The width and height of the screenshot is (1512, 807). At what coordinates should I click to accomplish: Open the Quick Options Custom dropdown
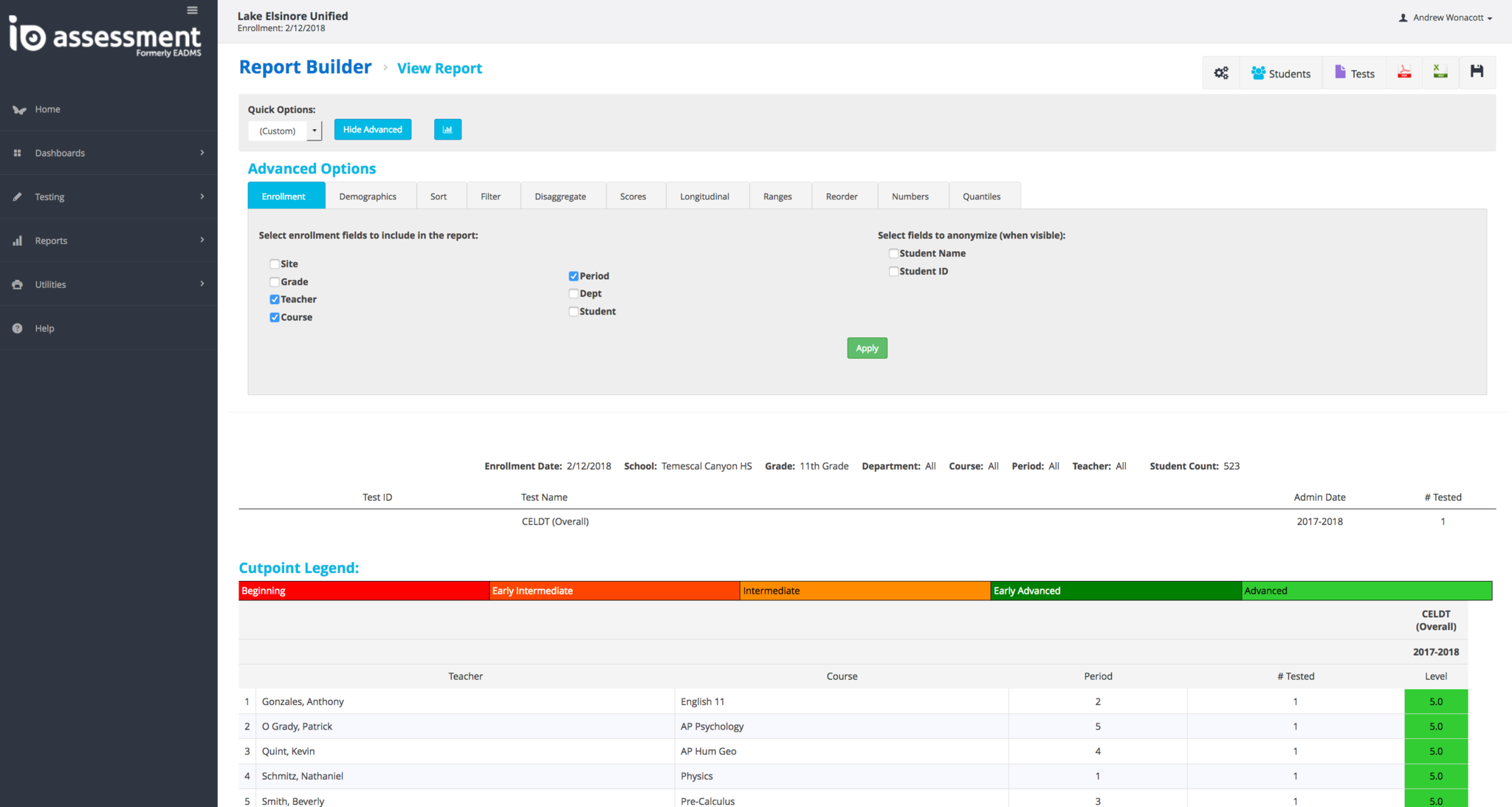[x=285, y=131]
